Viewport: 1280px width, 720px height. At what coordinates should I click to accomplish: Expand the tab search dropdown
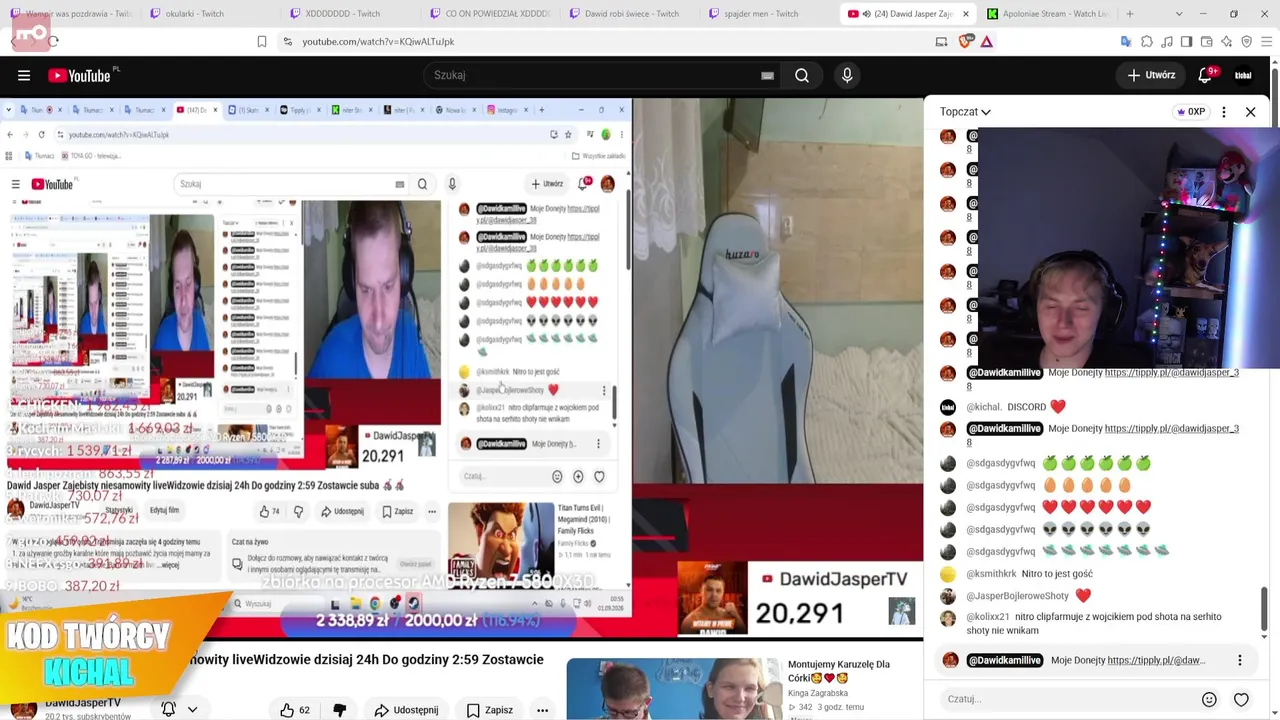tap(1179, 14)
